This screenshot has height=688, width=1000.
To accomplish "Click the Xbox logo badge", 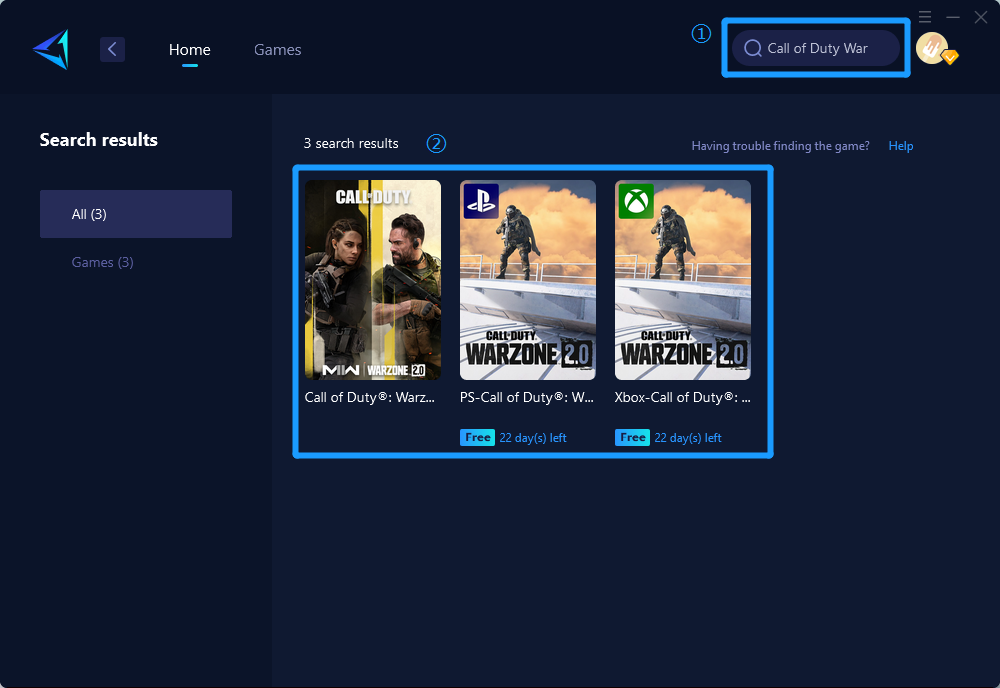I will pyautogui.click(x=636, y=201).
